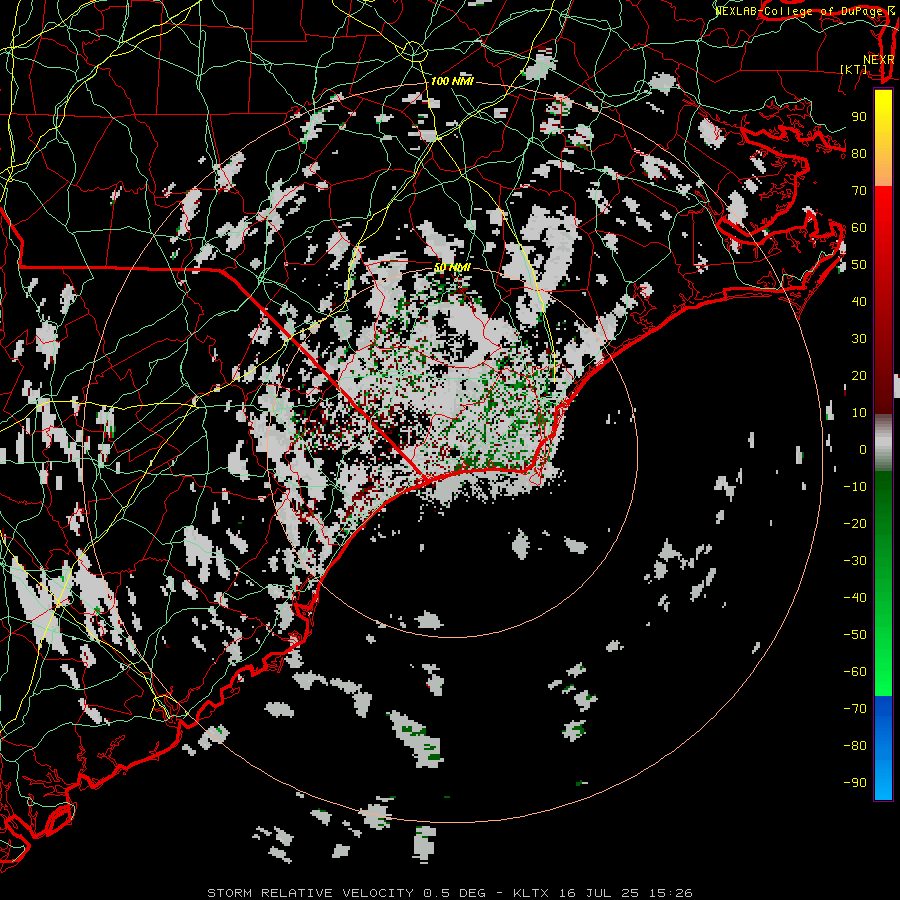The height and width of the screenshot is (900, 900).
Task: Click the 60 value on velocity scale
Action: click(859, 228)
